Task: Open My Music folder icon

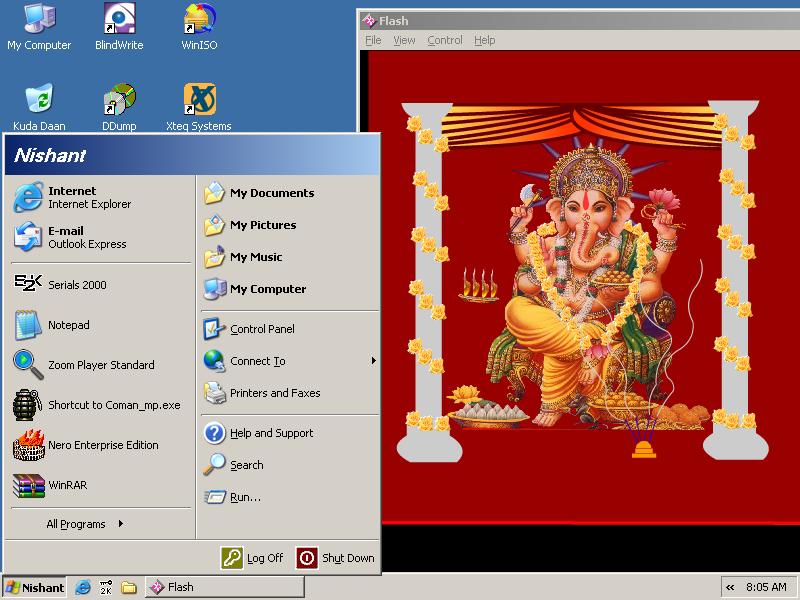Action: (214, 257)
